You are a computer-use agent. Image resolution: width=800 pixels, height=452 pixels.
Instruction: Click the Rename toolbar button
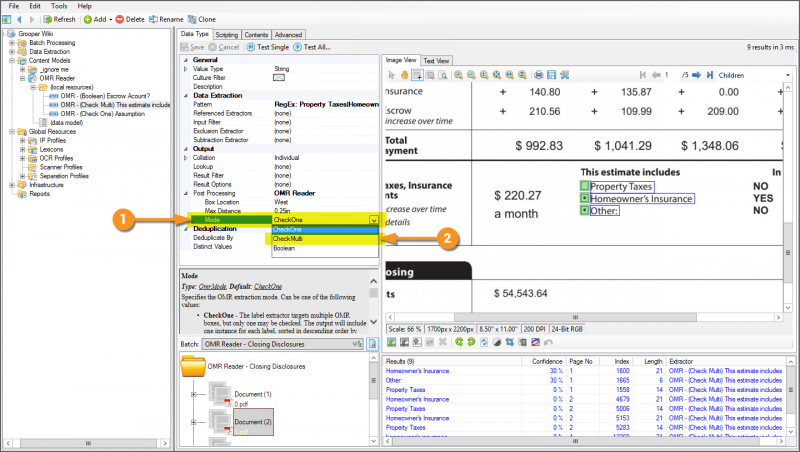(x=166, y=19)
